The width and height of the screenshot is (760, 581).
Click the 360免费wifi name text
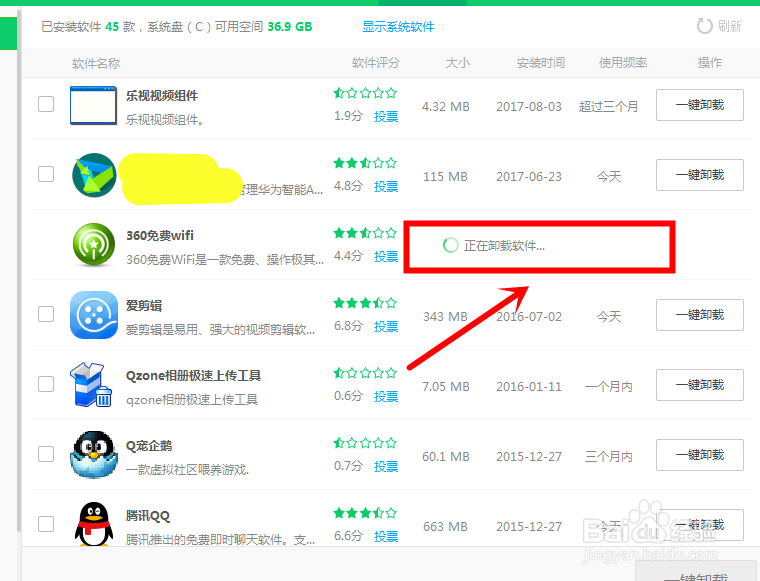point(160,236)
